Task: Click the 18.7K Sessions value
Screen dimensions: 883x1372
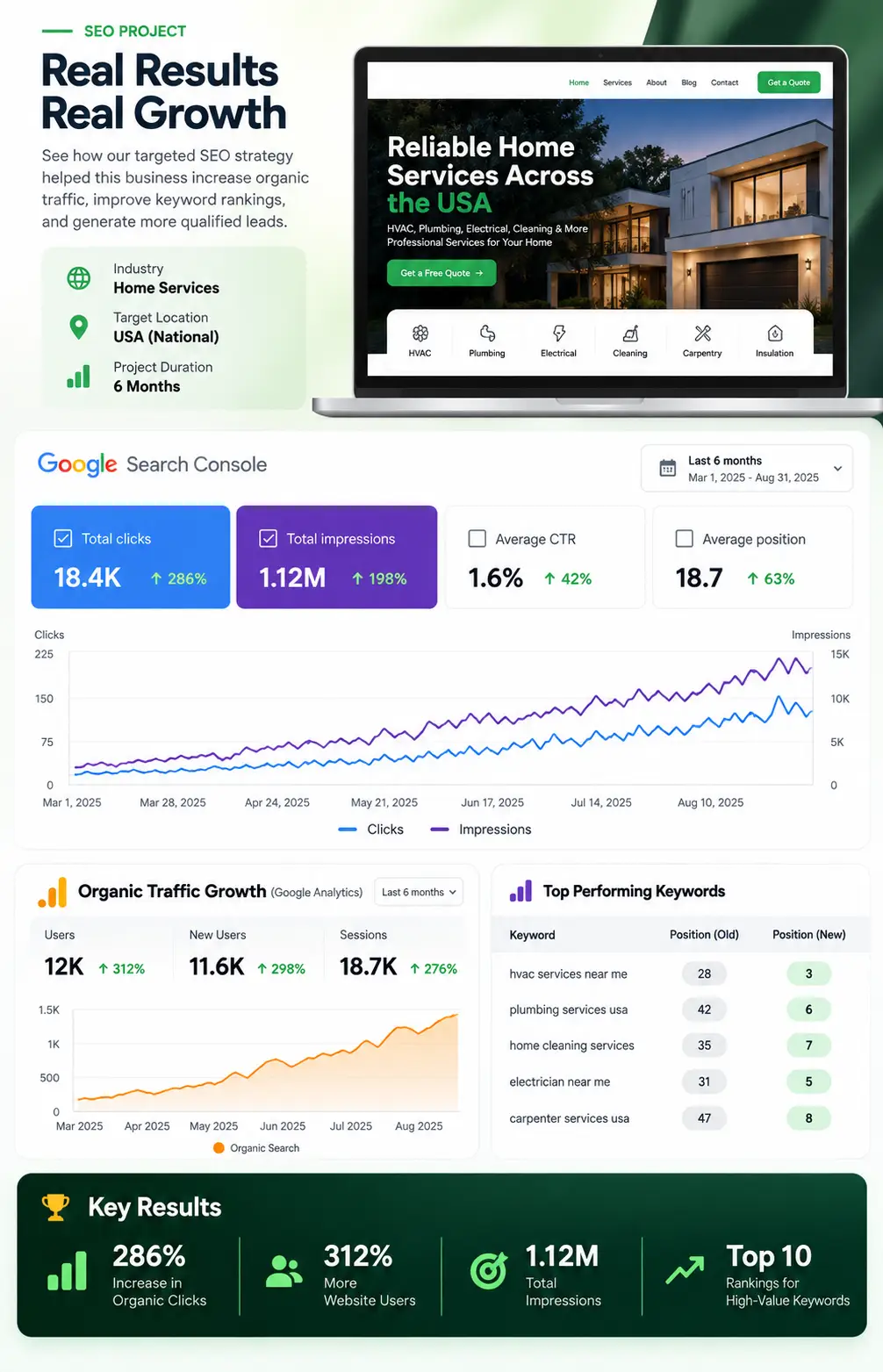Action: [369, 967]
